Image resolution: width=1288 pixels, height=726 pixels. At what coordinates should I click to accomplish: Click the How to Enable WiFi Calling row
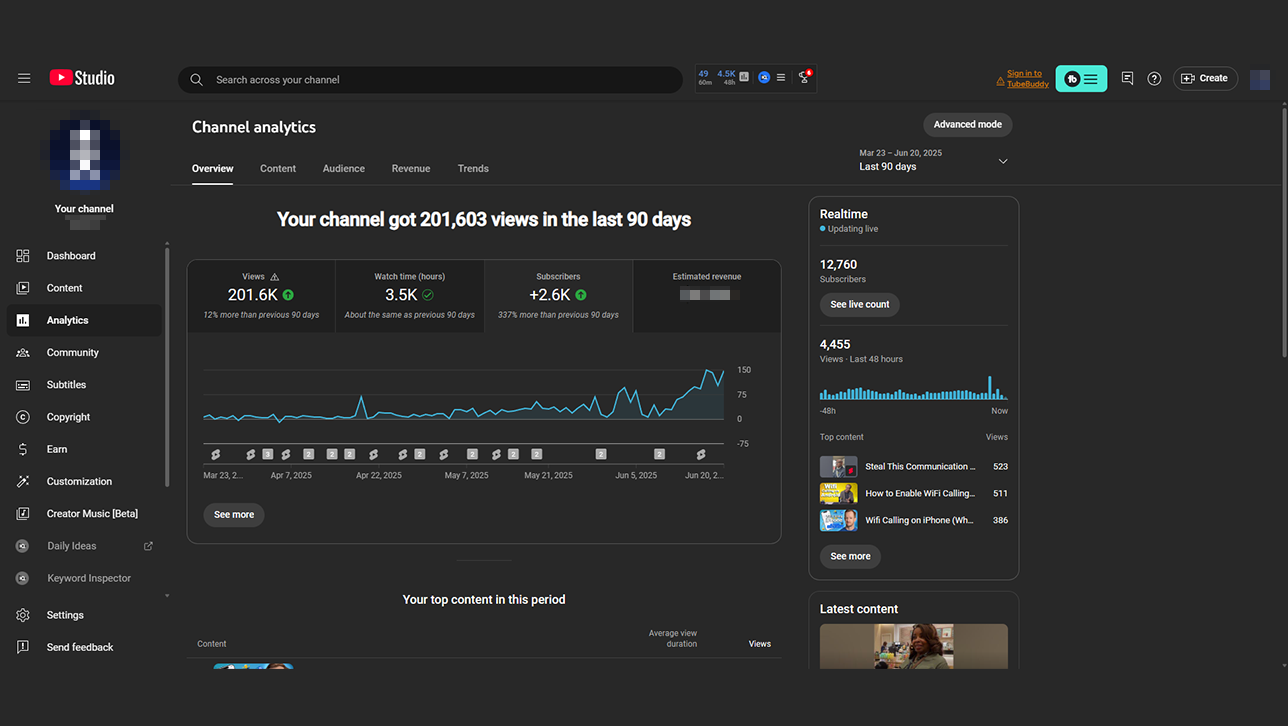(x=914, y=493)
